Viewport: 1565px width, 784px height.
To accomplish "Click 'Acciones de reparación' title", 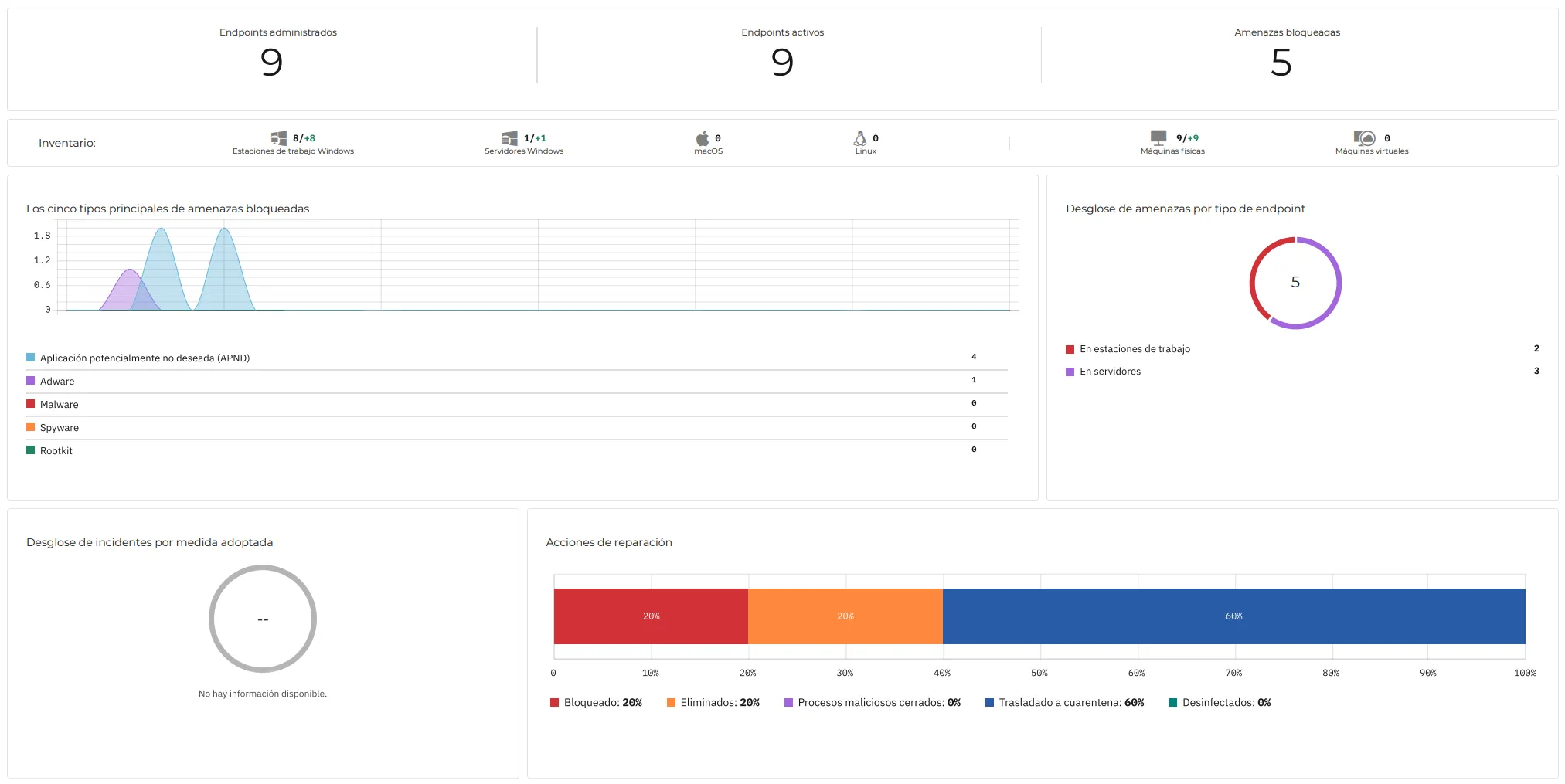I will (x=609, y=542).
